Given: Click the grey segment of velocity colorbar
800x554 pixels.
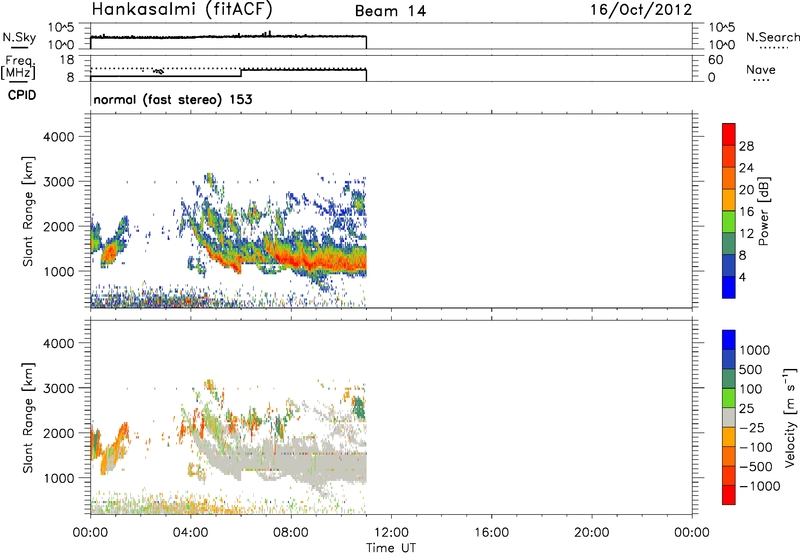Looking at the screenshot, I should click(729, 417).
